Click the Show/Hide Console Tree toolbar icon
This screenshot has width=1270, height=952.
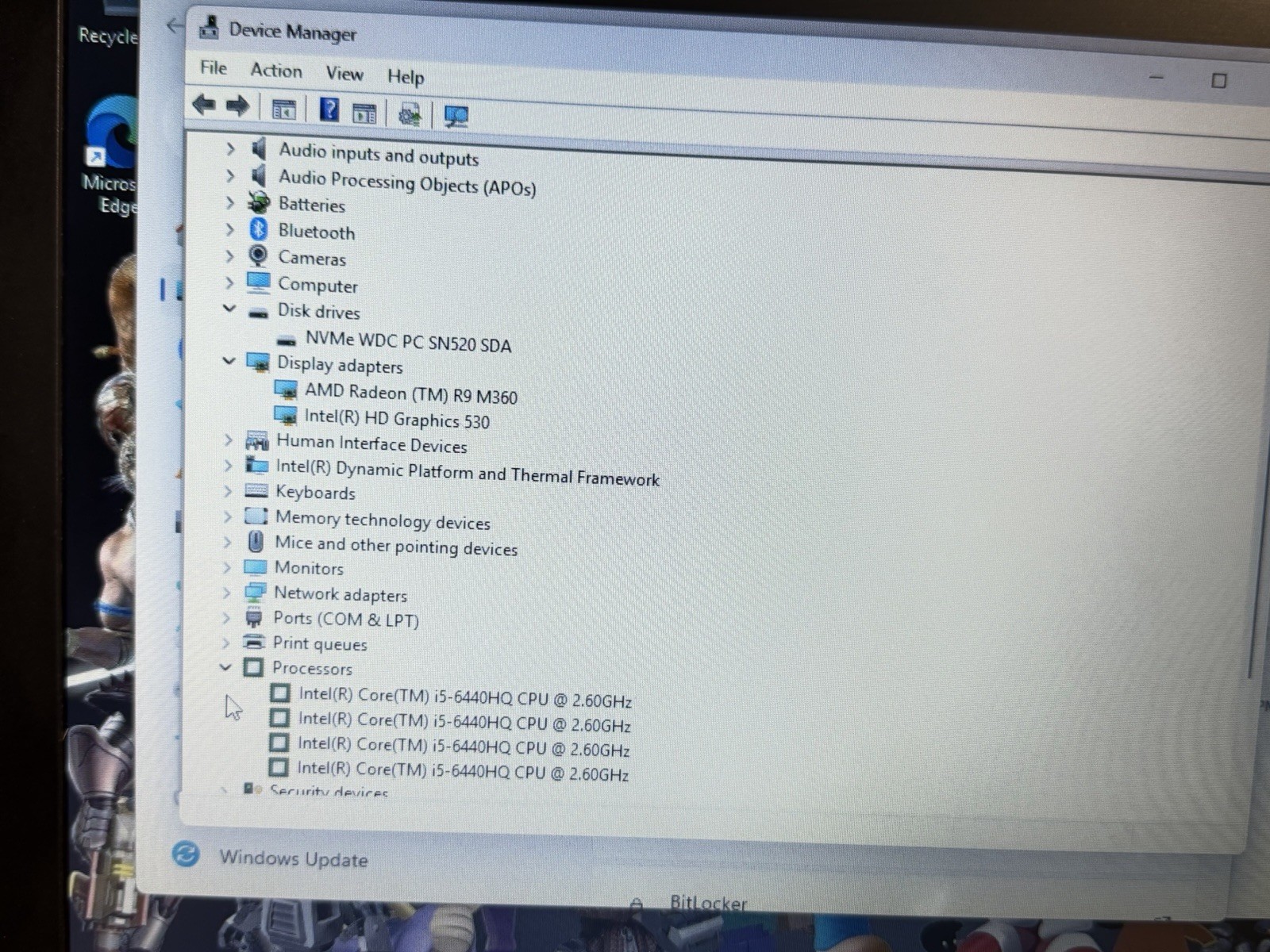(283, 109)
